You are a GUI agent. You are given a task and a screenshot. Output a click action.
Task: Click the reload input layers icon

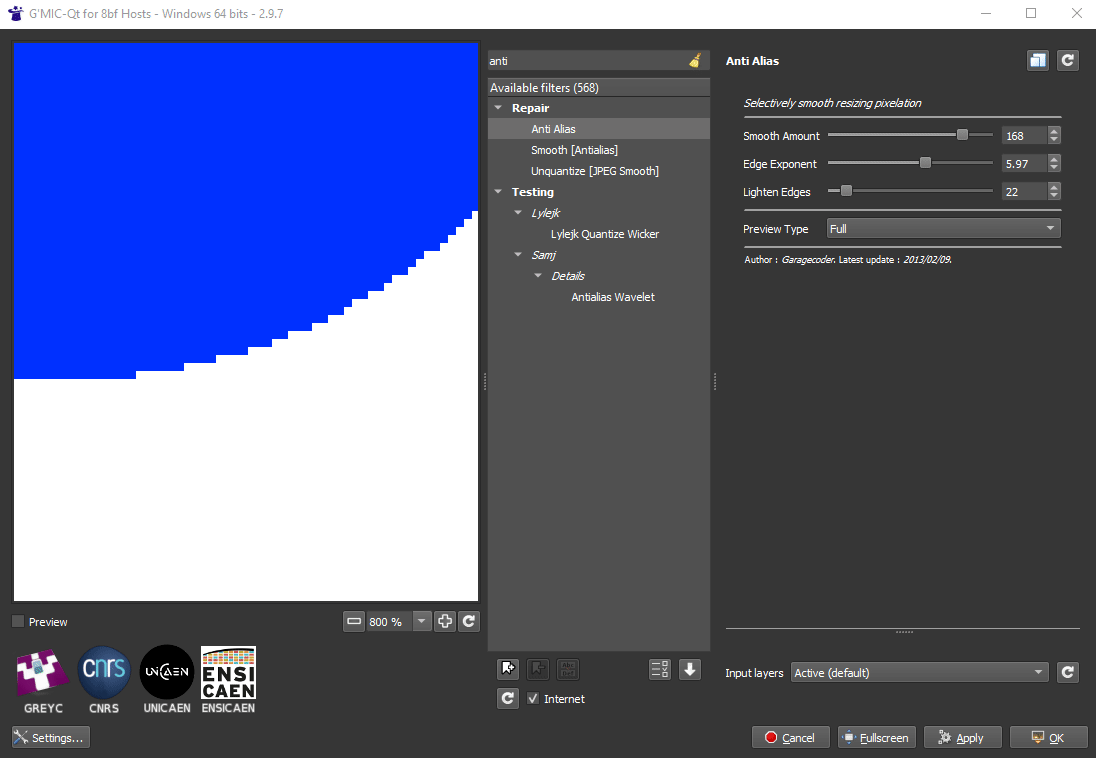[1067, 672]
